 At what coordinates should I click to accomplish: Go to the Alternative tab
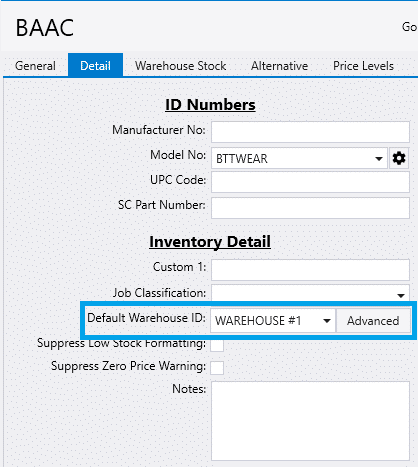point(279,66)
